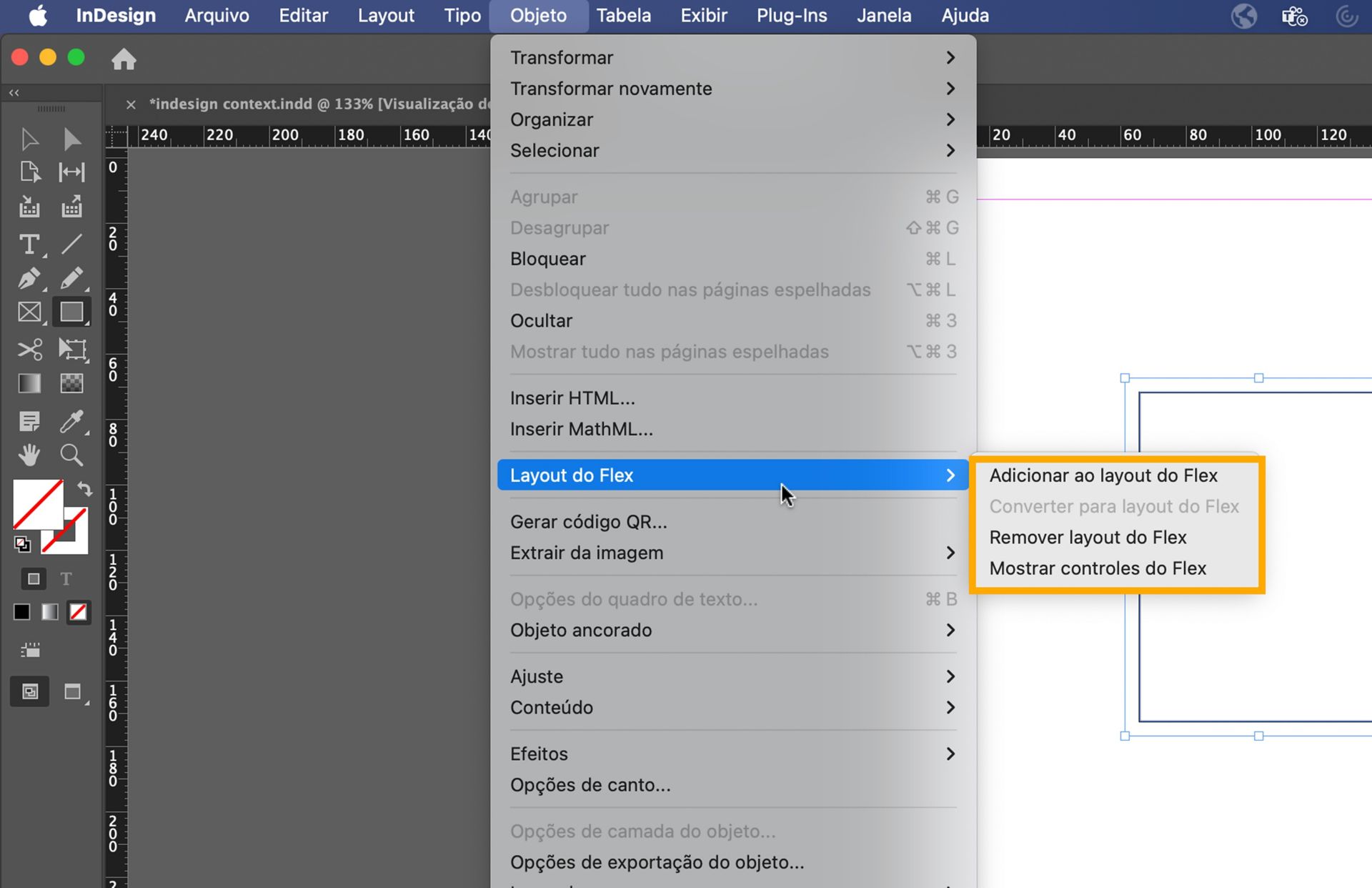
Task: Open the Janela menu
Action: [x=883, y=16]
